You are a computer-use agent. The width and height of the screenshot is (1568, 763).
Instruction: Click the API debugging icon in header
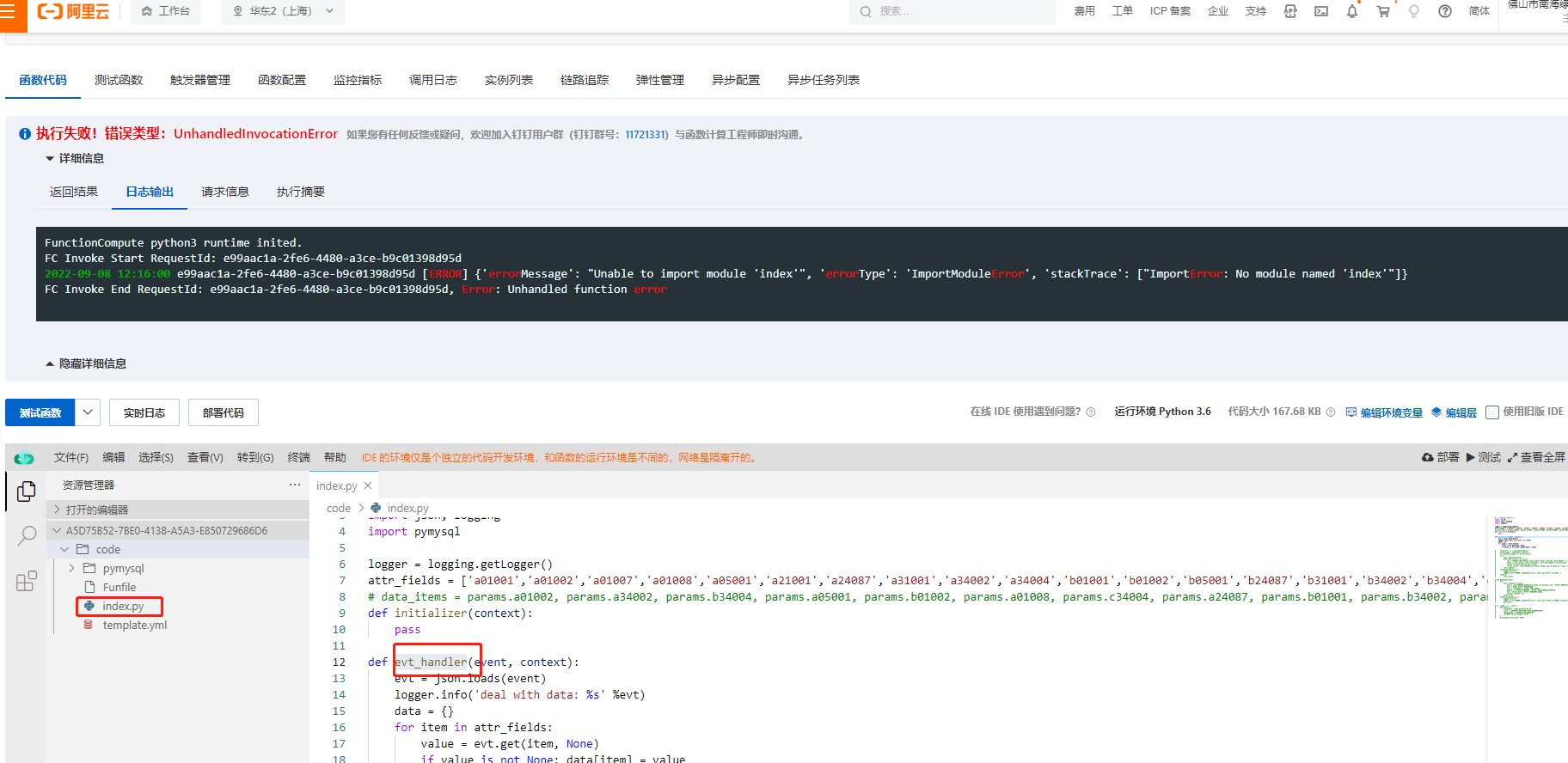click(x=1290, y=11)
